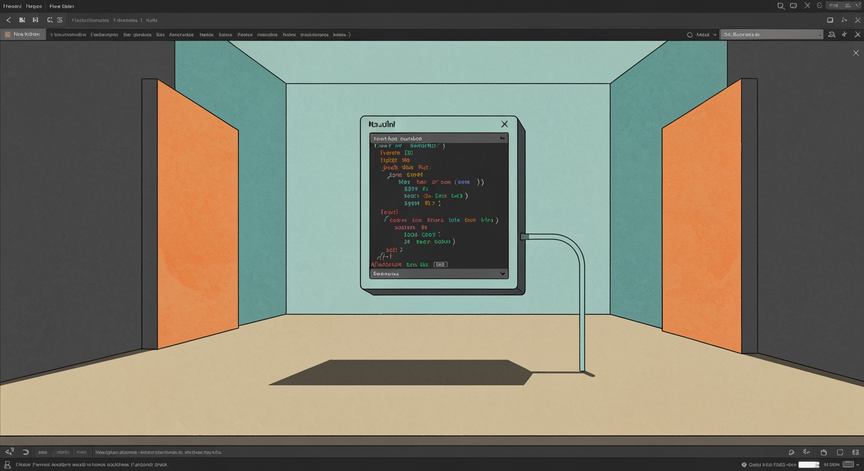Open the dropdown in the code dialog header bar

pos(503,138)
